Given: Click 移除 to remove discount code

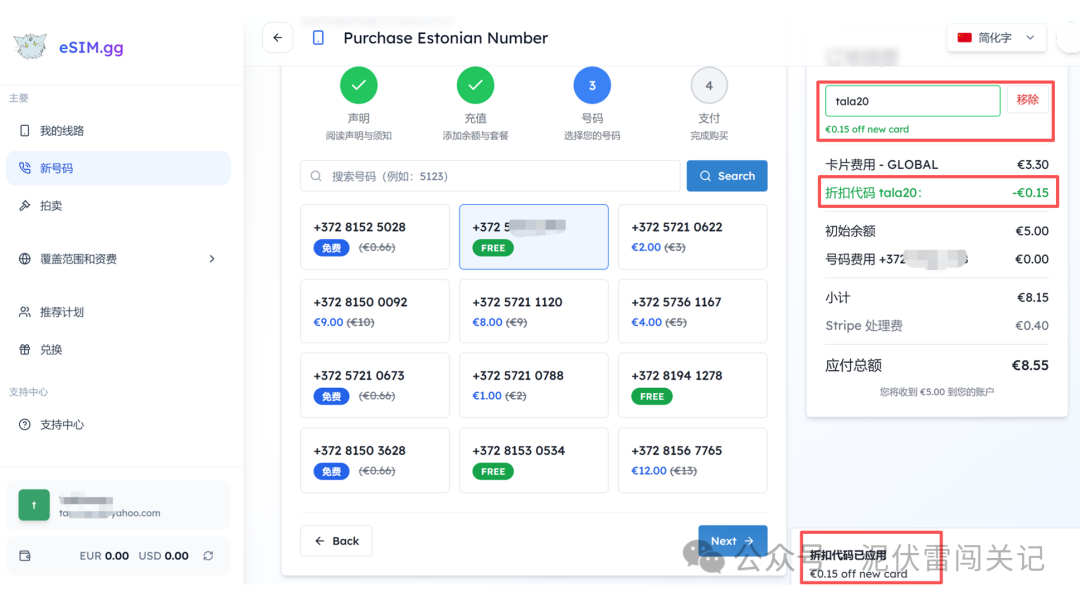Looking at the screenshot, I should tap(1027, 100).
